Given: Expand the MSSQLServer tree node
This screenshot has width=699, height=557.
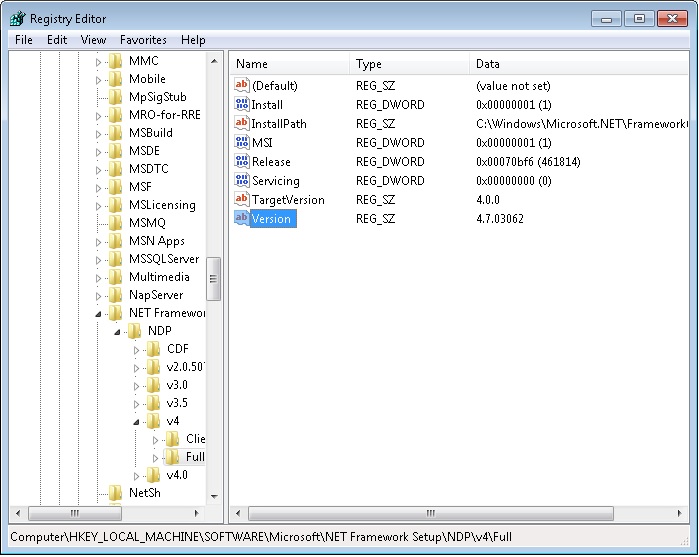Looking at the screenshot, I should pyautogui.click(x=99, y=260).
